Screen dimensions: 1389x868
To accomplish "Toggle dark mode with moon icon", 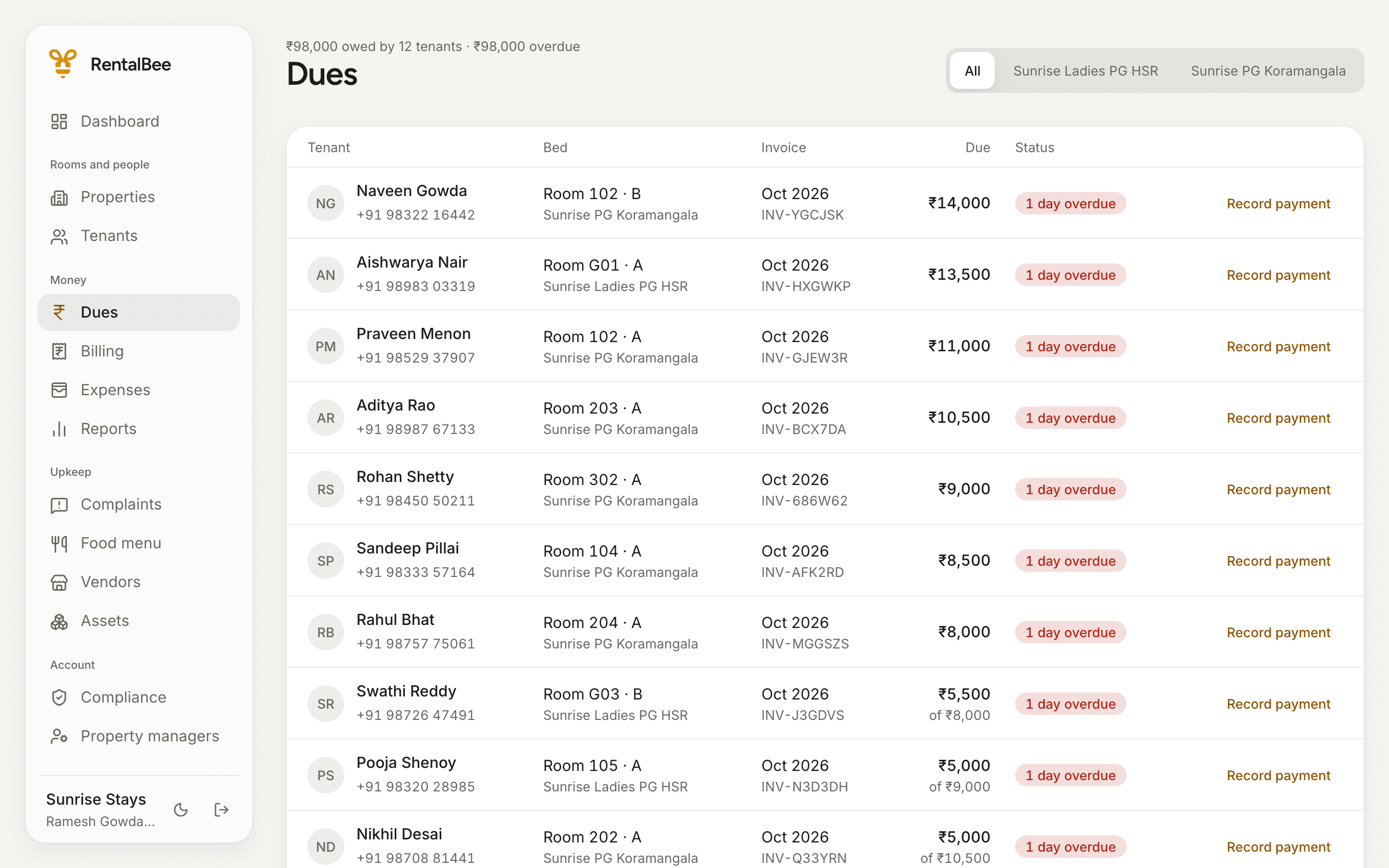I will pyautogui.click(x=181, y=810).
